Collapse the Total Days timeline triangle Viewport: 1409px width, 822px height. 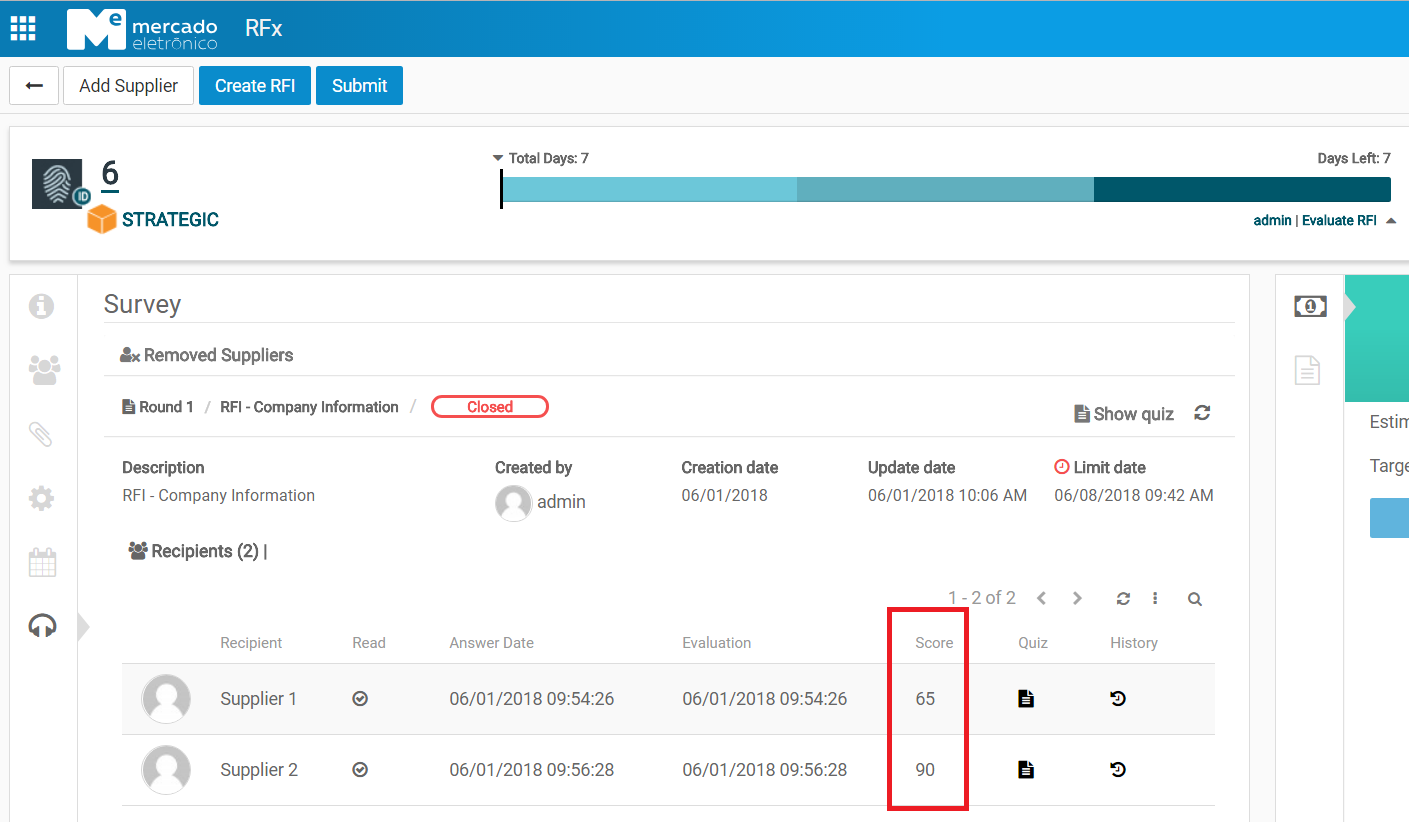498,158
